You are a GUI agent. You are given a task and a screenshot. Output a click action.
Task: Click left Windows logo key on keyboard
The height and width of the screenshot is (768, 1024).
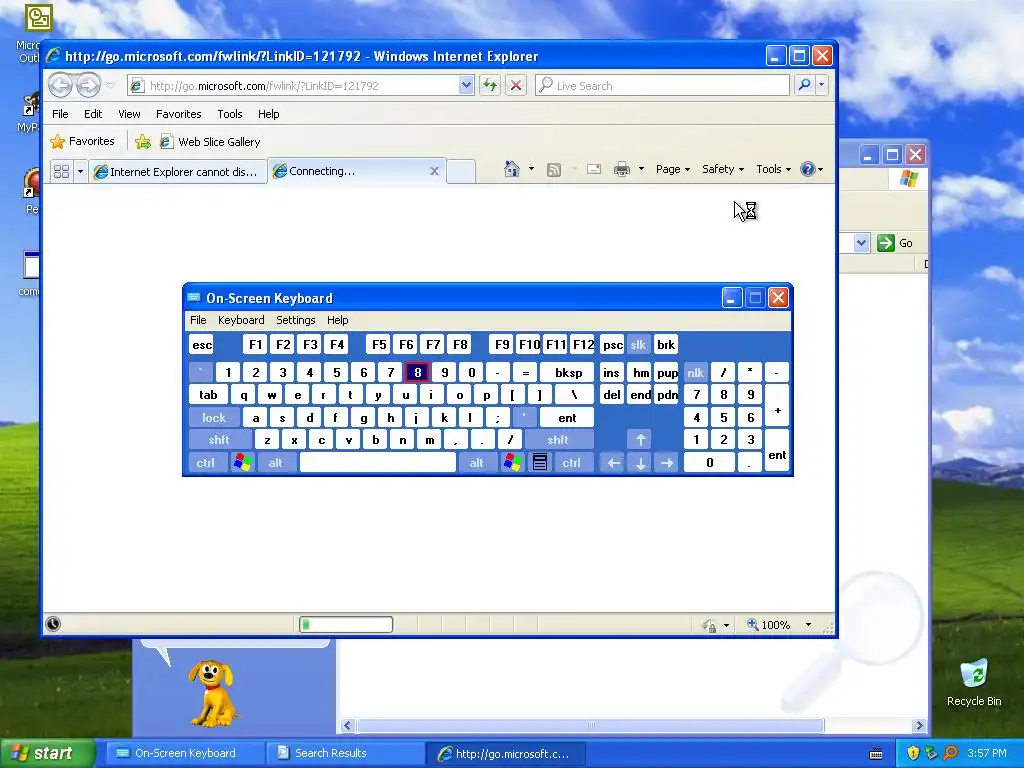tap(242, 462)
